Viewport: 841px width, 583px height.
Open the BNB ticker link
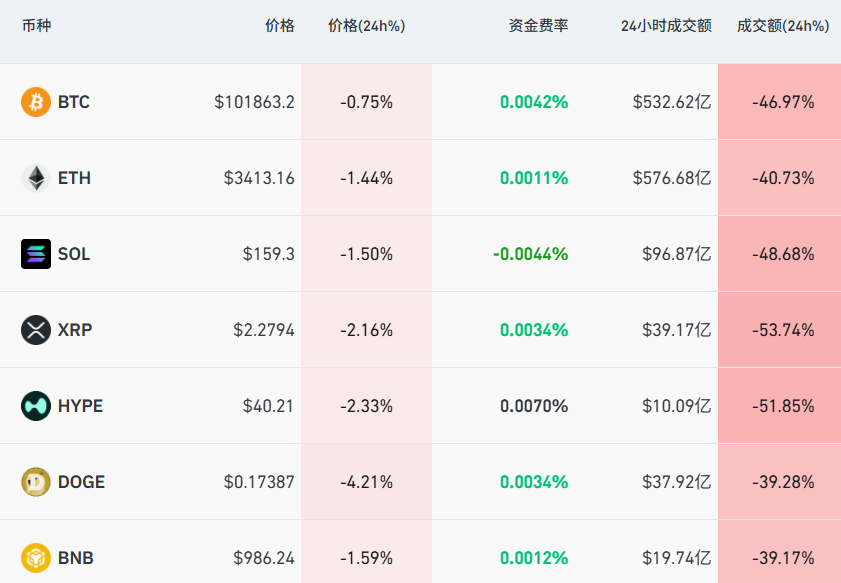76,558
